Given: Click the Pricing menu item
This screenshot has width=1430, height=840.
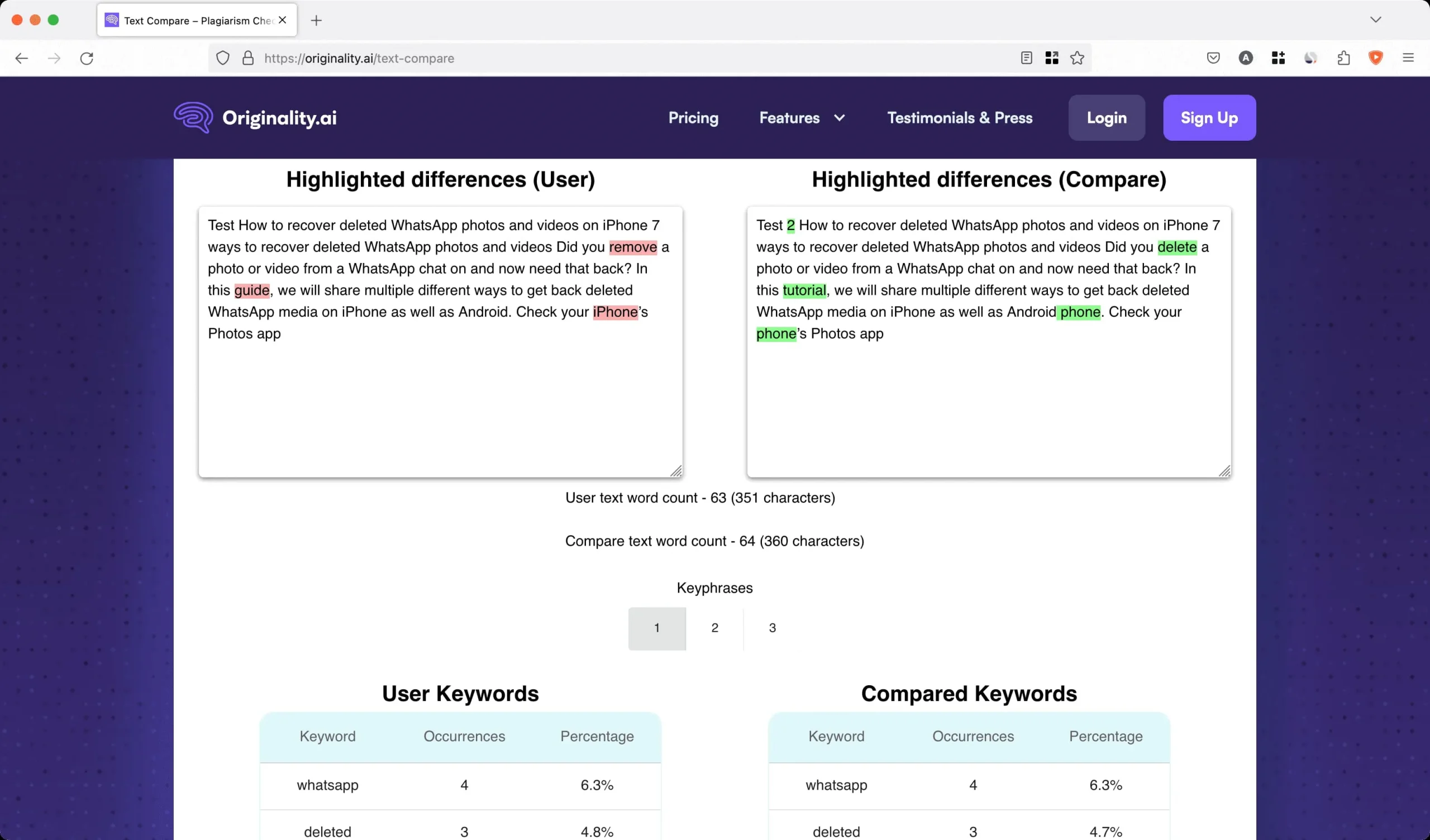Looking at the screenshot, I should pos(693,118).
